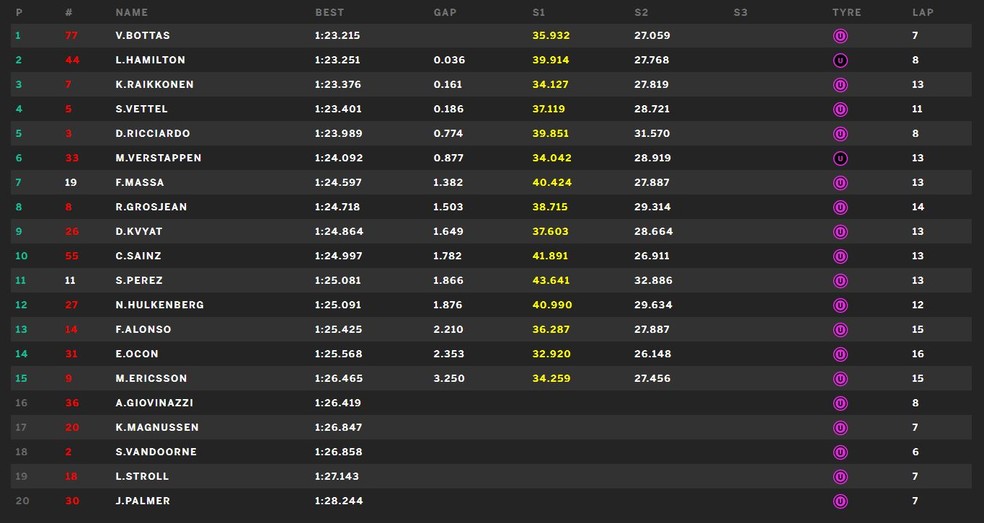Click the tyre icon in A.Giovinazzi's row

840,403
